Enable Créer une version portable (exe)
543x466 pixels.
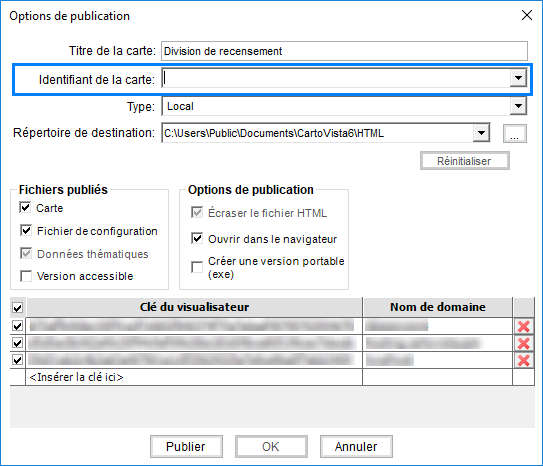point(197,267)
